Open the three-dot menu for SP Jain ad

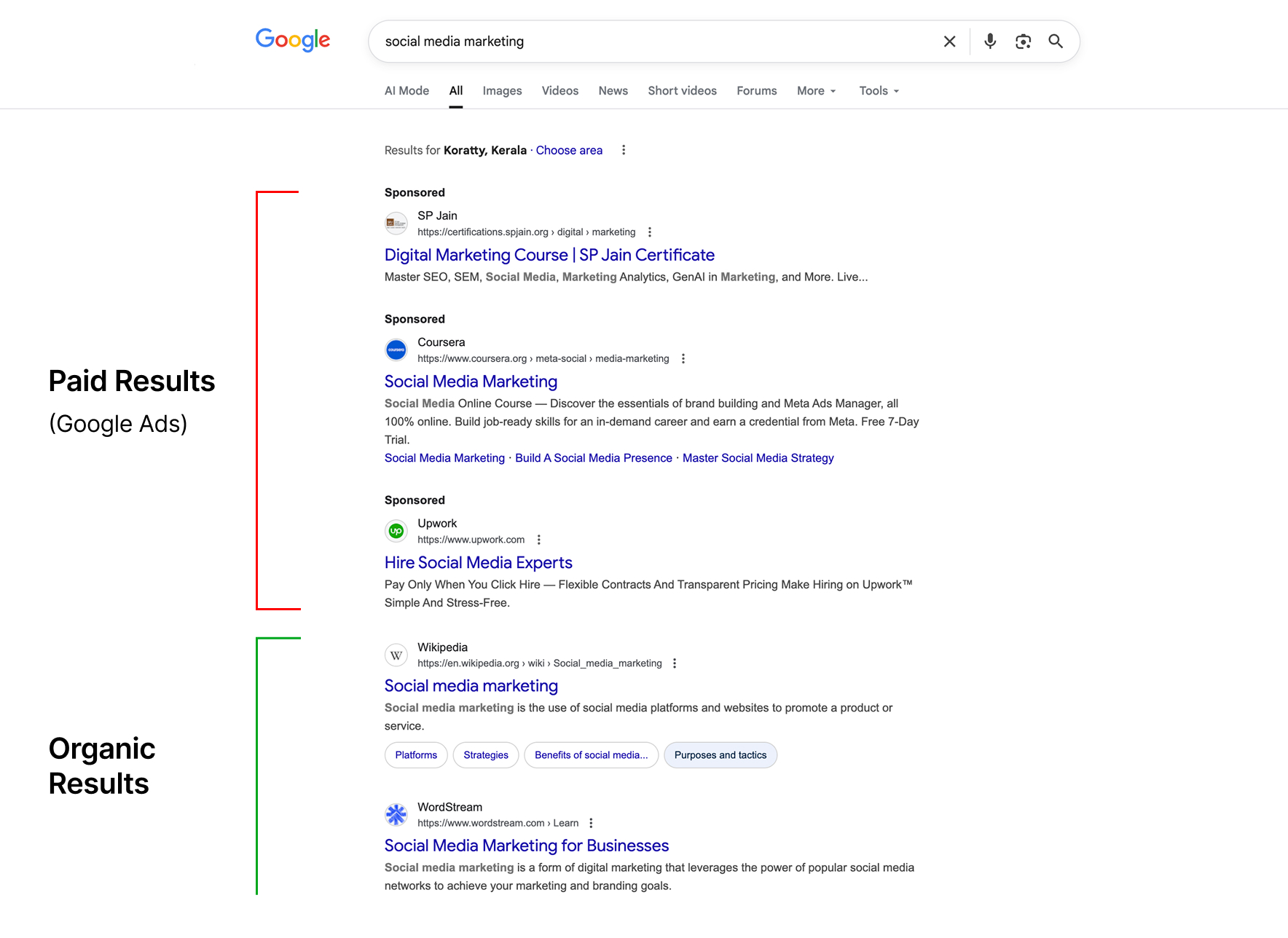tap(650, 232)
